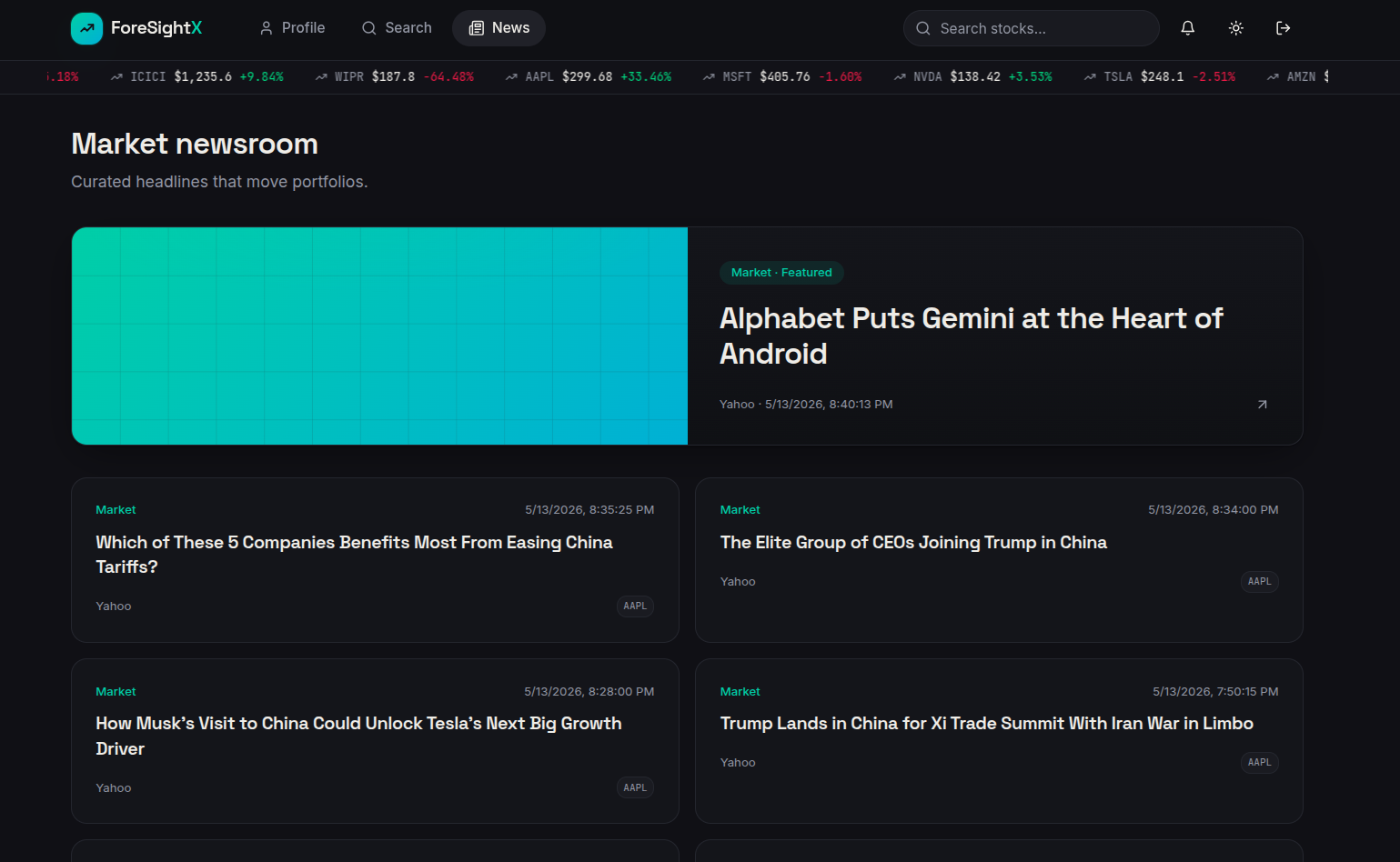Image resolution: width=1400 pixels, height=862 pixels.
Task: Click the trend icon beside WIPR ticker
Action: [x=321, y=77]
